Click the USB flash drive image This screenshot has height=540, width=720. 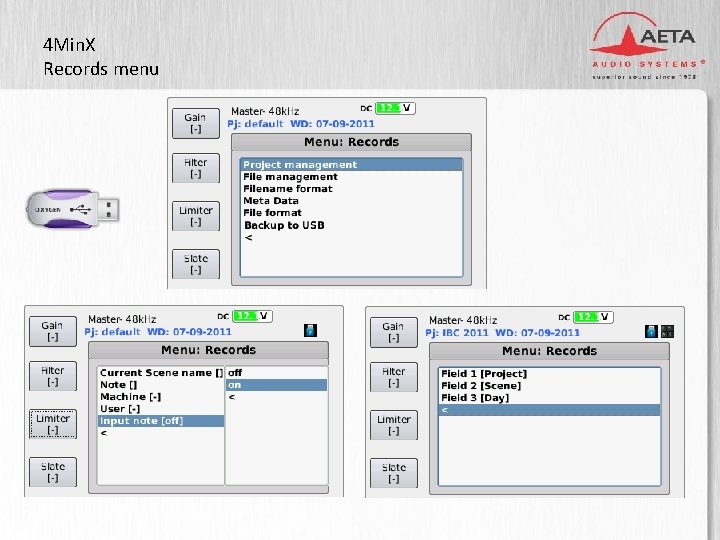73,209
